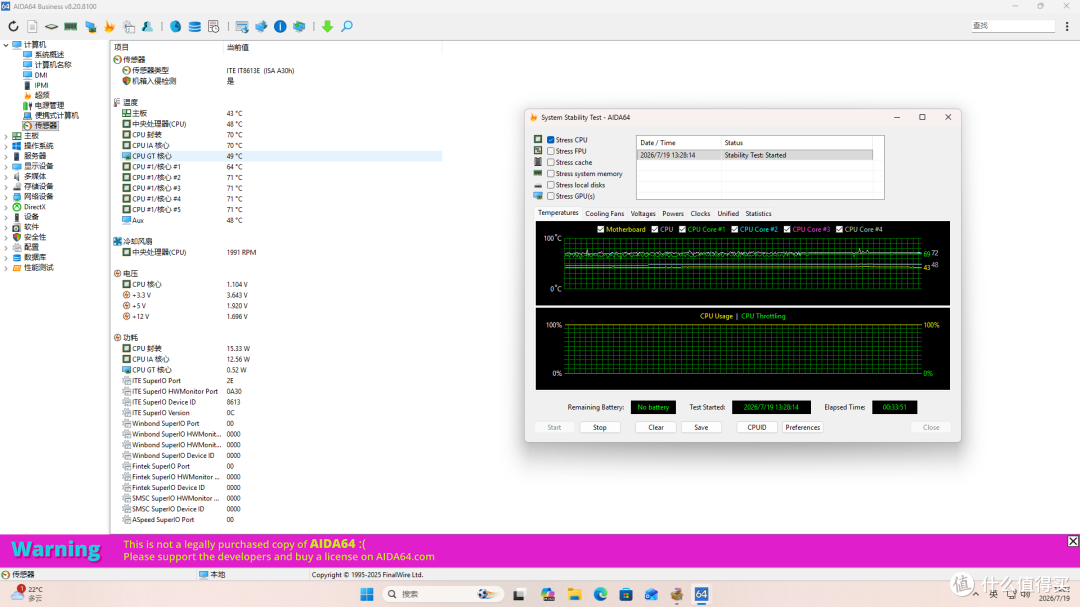Click the blue database stack toolbar icon
The image size is (1080, 607).
coord(195,26)
